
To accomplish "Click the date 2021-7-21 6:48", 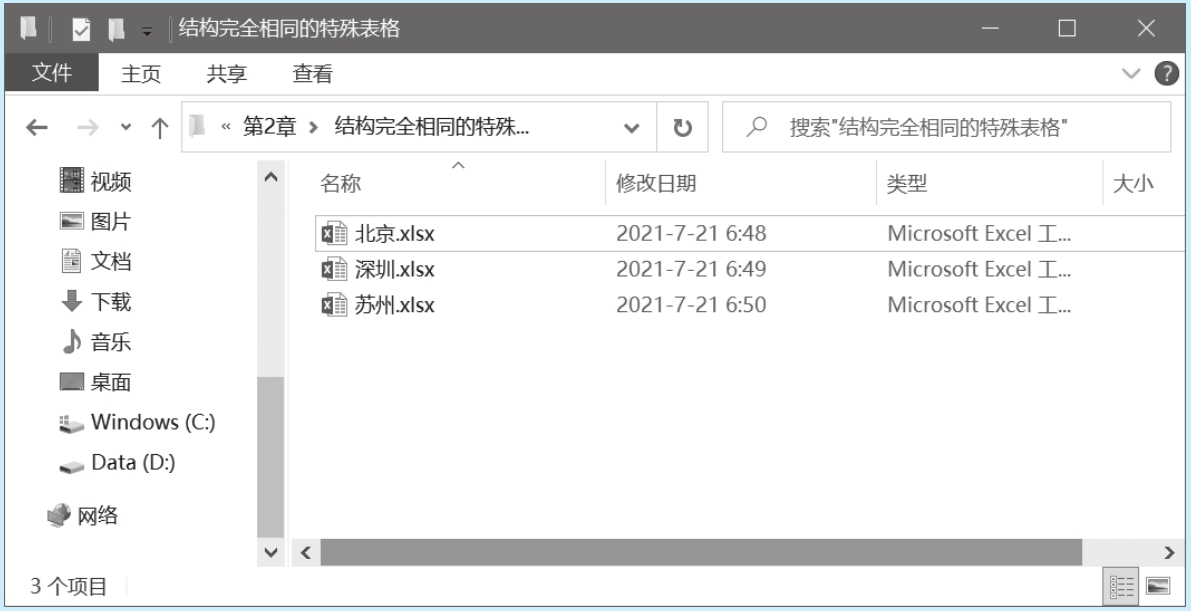I will [x=691, y=233].
